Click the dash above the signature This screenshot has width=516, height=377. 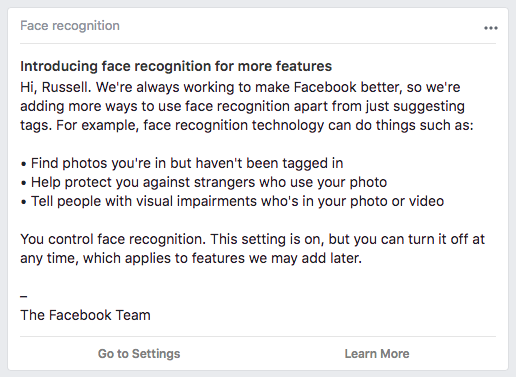pyautogui.click(x=24, y=296)
